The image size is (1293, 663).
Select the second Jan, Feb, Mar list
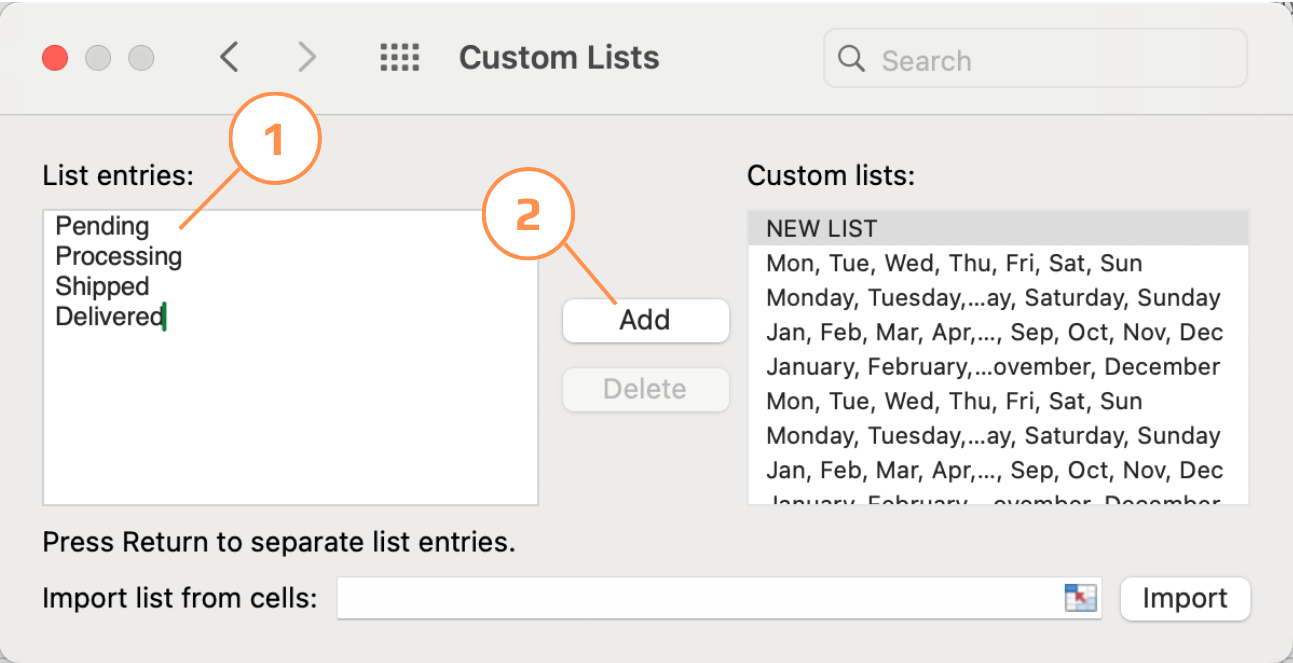994,470
